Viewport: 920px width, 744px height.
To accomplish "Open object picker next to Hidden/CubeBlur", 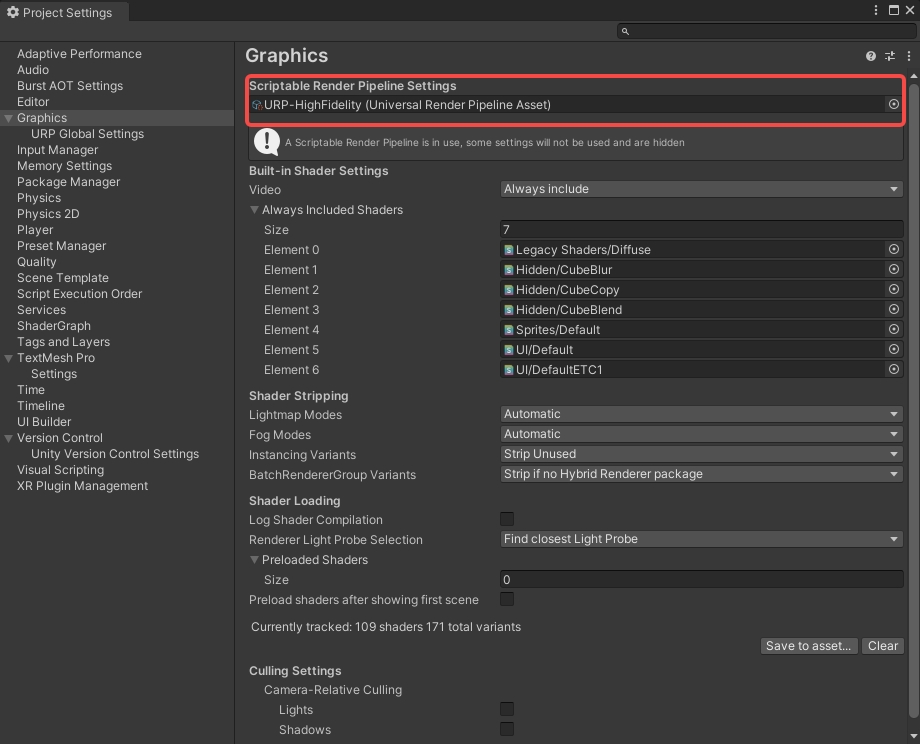I will click(x=893, y=269).
